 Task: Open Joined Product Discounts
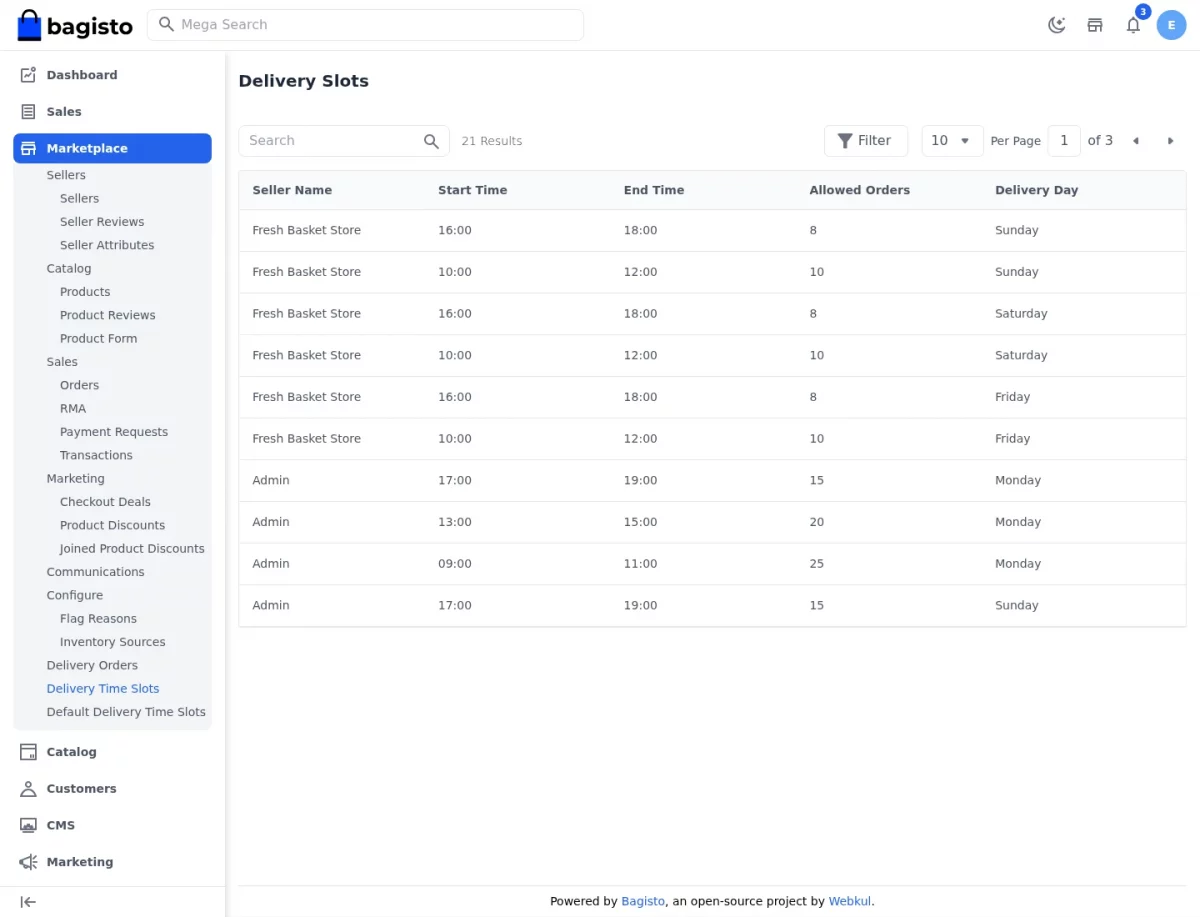pos(132,549)
